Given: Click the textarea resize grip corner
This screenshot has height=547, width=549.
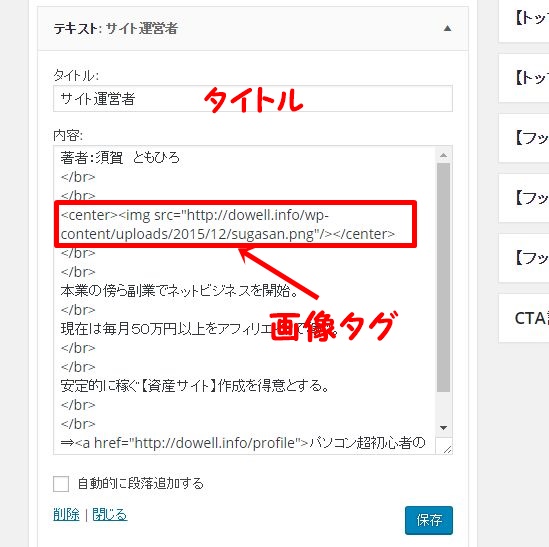Looking at the screenshot, I should pyautogui.click(x=447, y=449).
